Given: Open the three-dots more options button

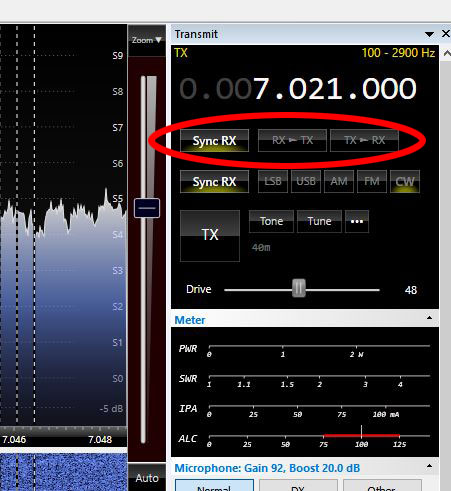Looking at the screenshot, I should click(x=357, y=221).
